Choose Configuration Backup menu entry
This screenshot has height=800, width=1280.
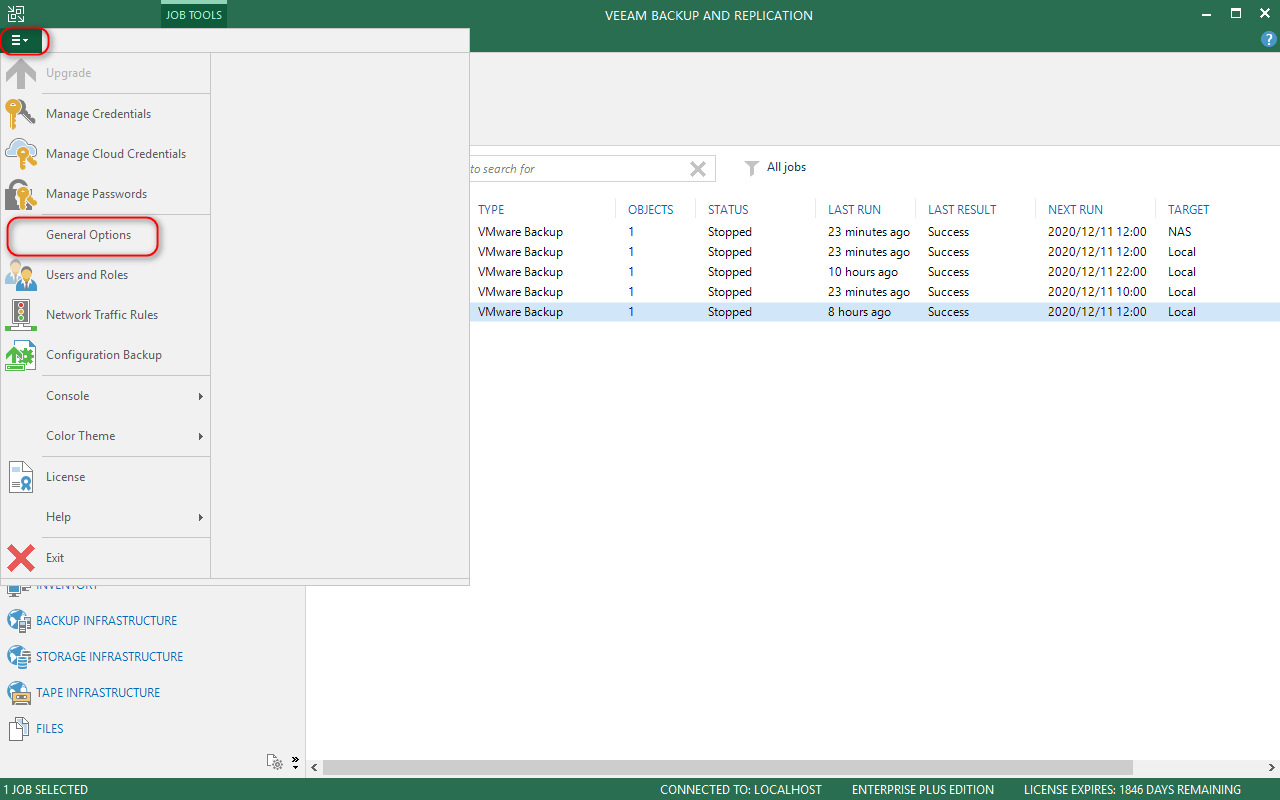click(x=104, y=355)
